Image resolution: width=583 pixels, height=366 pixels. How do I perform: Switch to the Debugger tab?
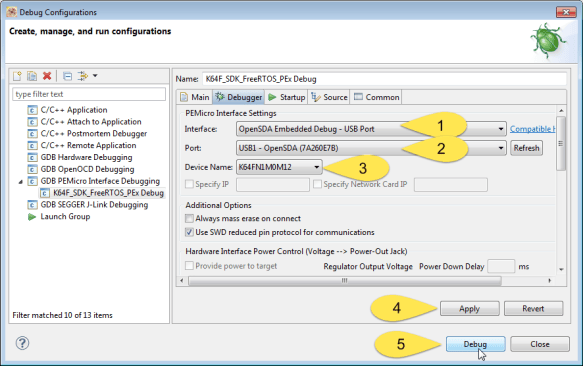(239, 97)
